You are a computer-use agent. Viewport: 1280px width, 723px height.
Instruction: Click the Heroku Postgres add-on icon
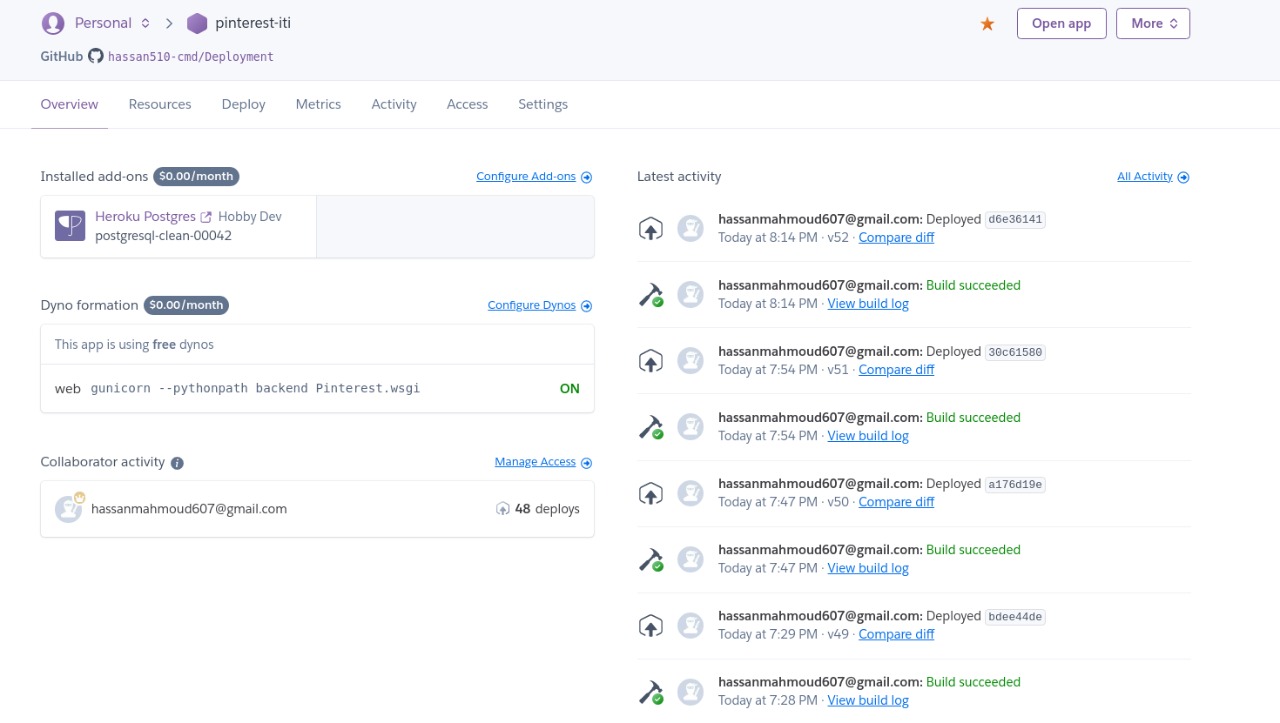70,226
